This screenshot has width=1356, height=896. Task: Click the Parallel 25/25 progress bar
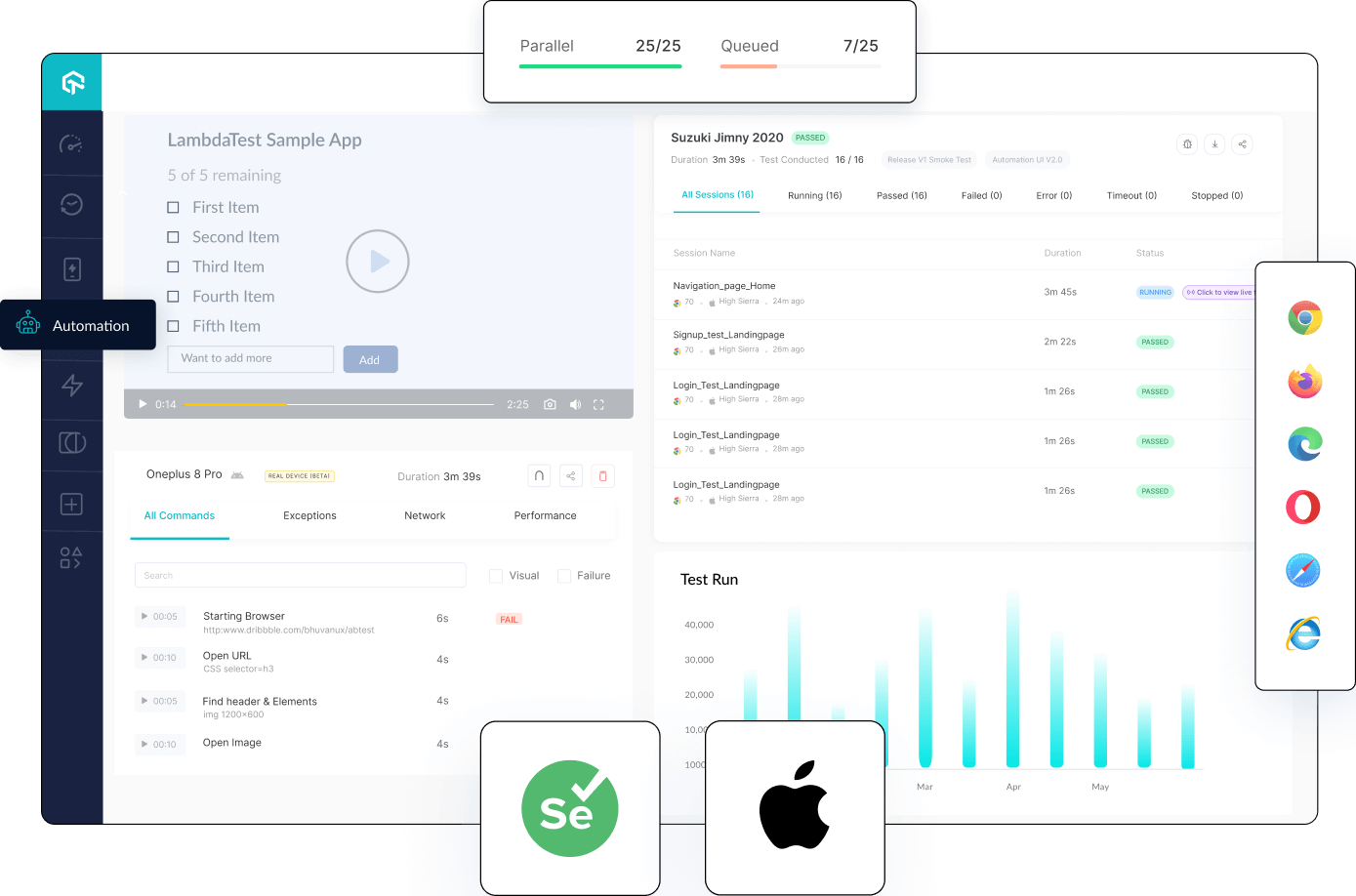click(x=600, y=66)
